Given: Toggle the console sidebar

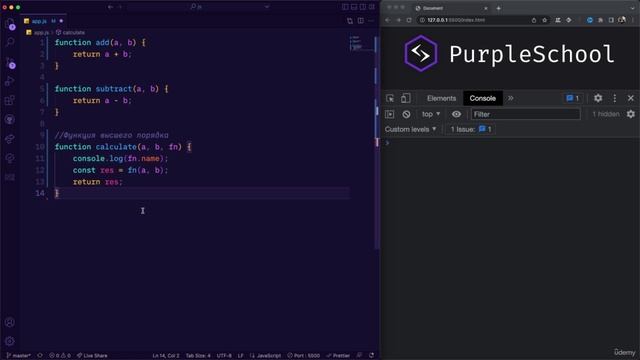Looking at the screenshot, I should pos(390,114).
